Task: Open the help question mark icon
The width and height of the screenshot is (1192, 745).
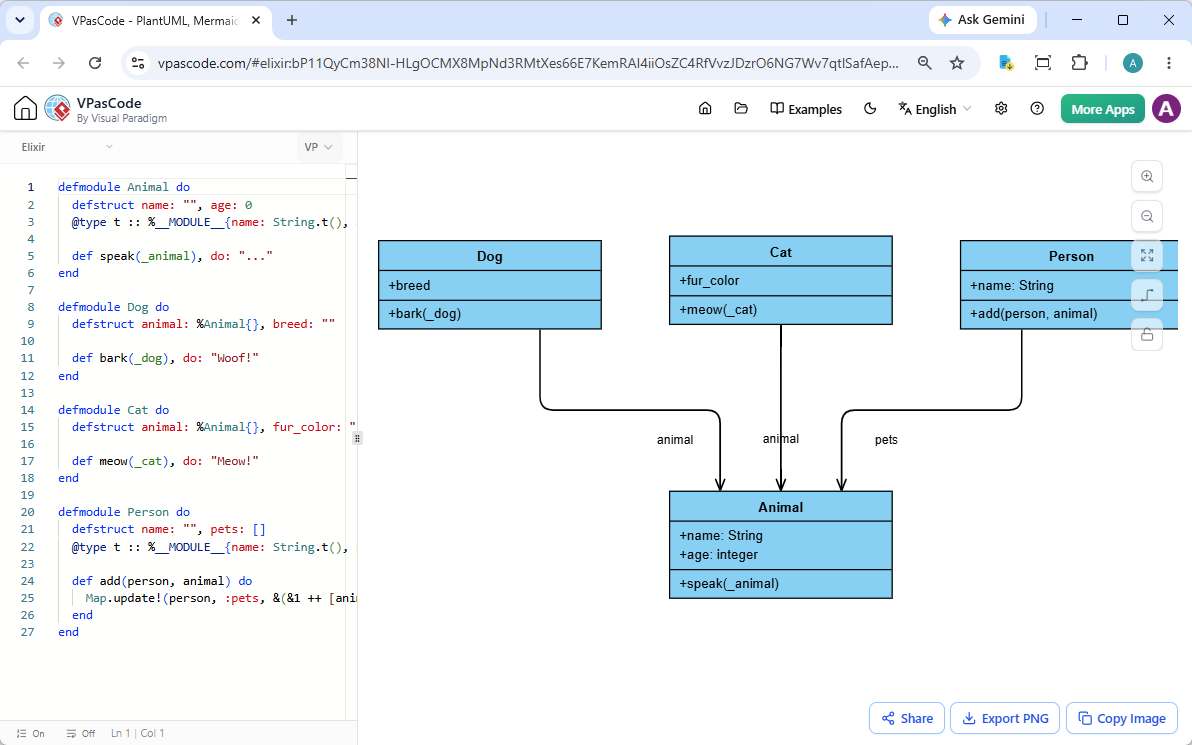Action: click(1037, 109)
